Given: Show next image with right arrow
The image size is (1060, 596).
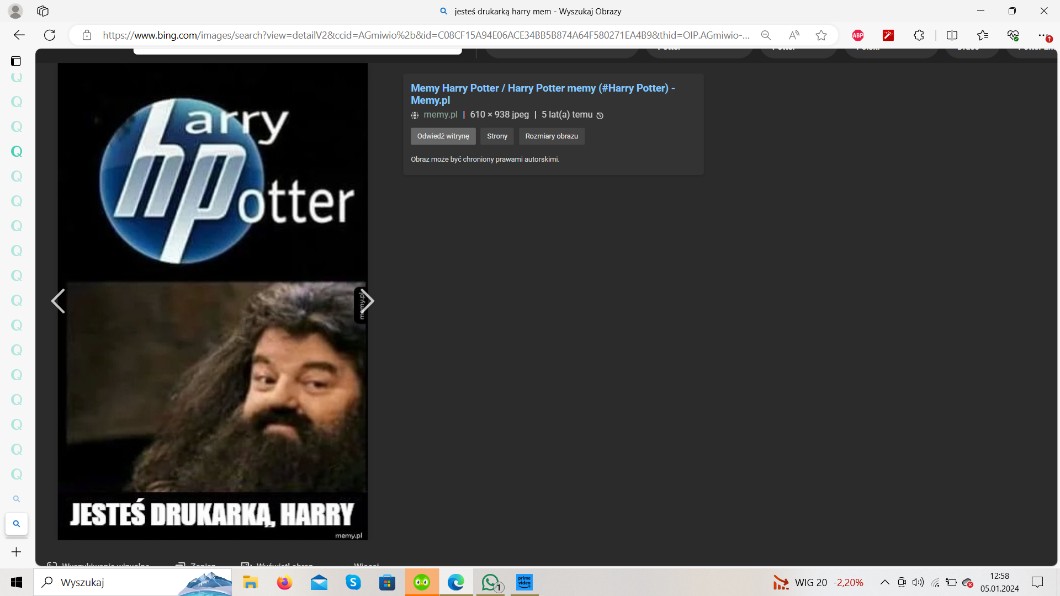Looking at the screenshot, I should 367,301.
